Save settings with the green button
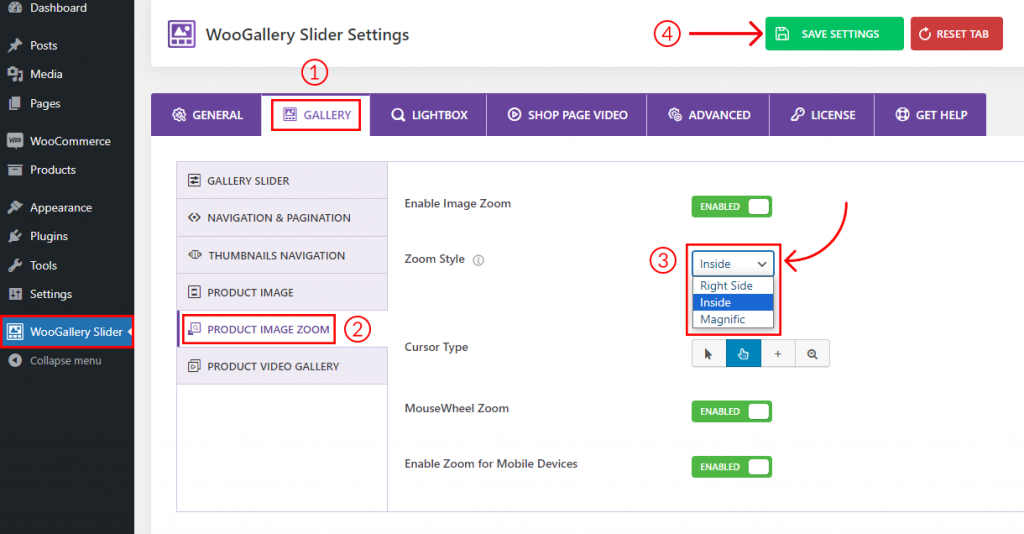This screenshot has width=1024, height=534. [x=834, y=34]
